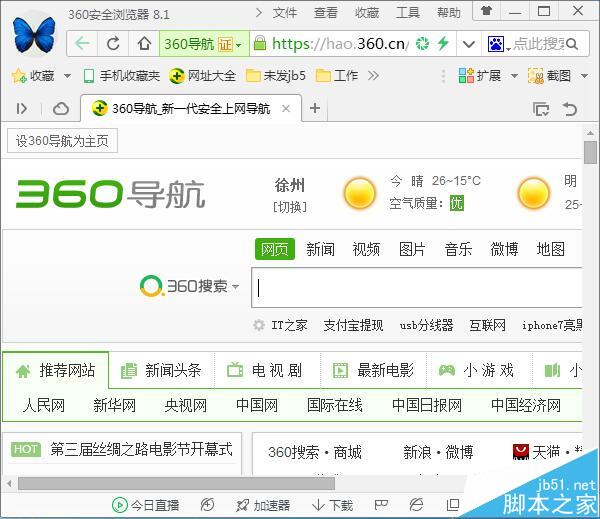The image size is (600, 519).
Task: Click the circular-arrow icon after 今日直播
Action: pyautogui.click(x=207, y=505)
